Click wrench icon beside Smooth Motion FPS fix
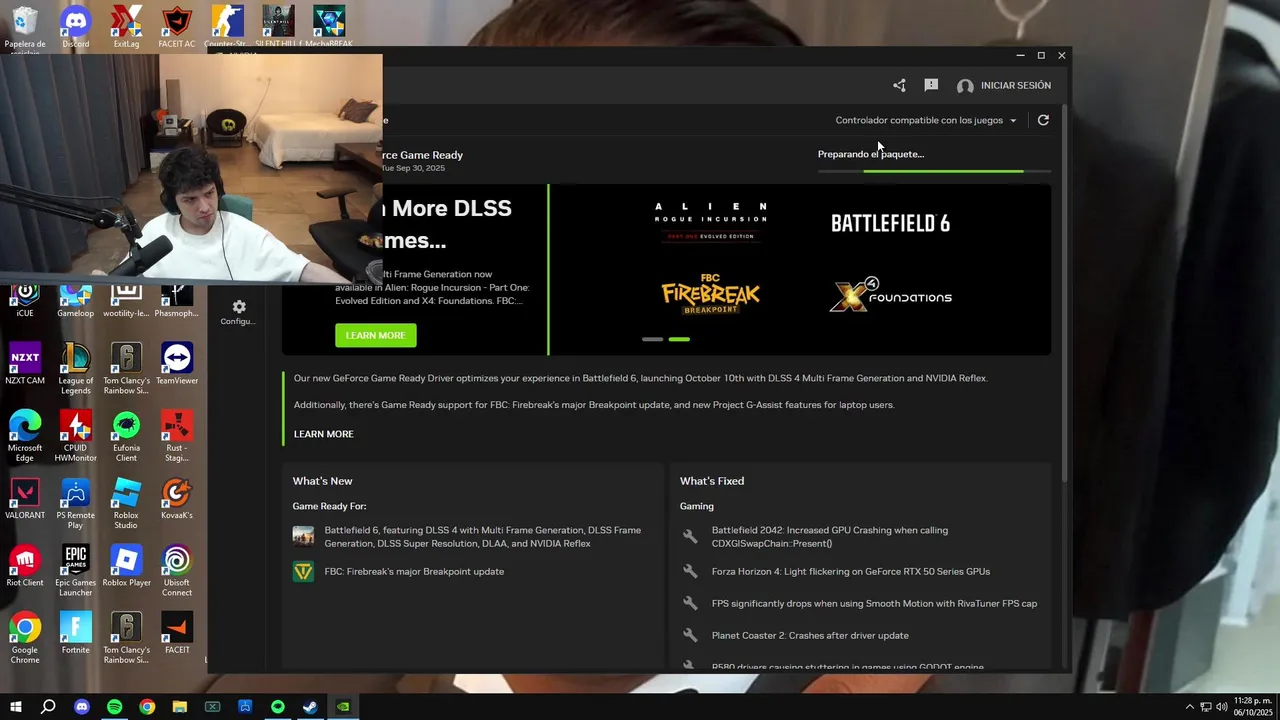Screen dimensions: 1280x720 click(690, 603)
